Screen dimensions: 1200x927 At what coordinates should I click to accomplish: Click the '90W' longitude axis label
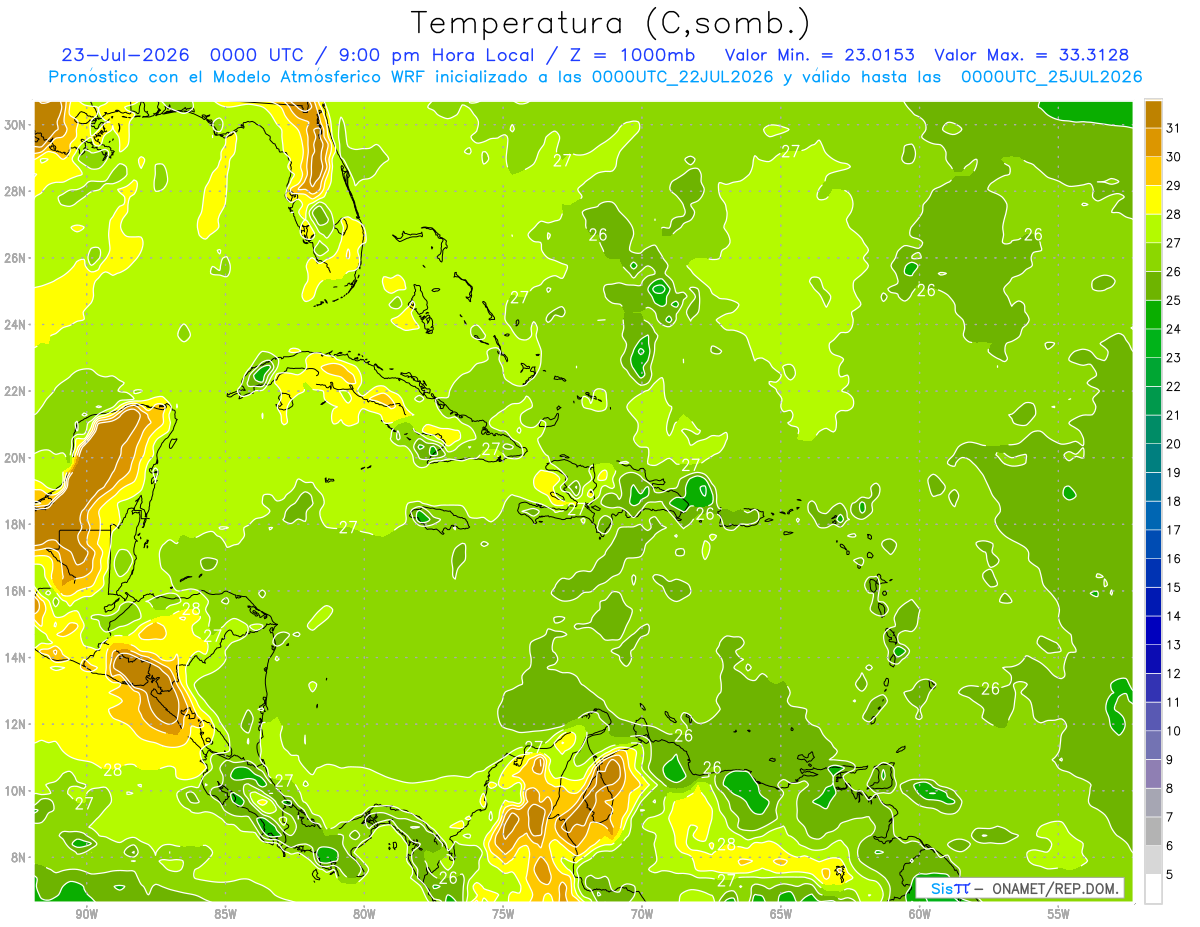(86, 914)
